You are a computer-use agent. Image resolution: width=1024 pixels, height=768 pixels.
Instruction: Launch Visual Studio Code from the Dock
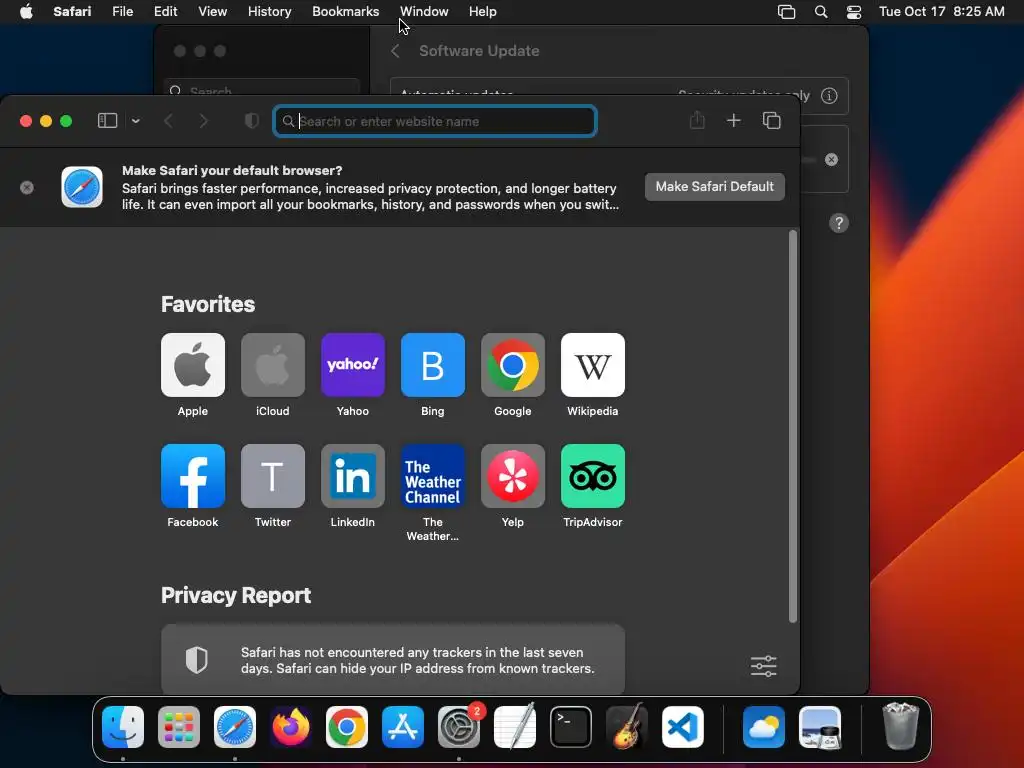click(x=682, y=727)
